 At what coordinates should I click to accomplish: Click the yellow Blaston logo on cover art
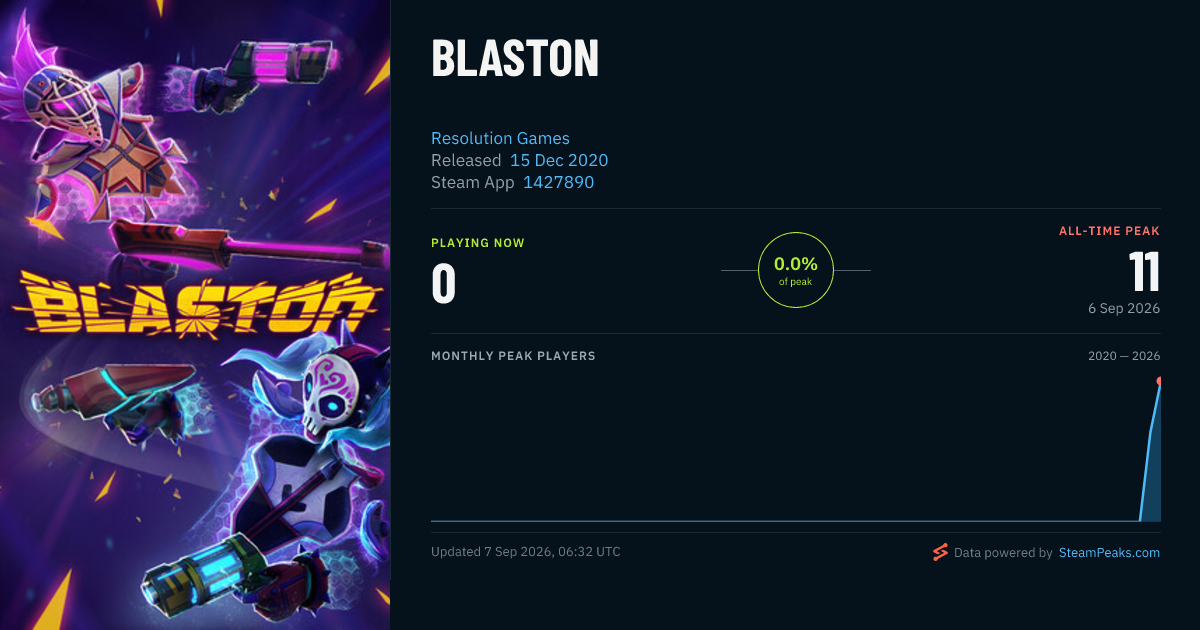click(x=196, y=303)
